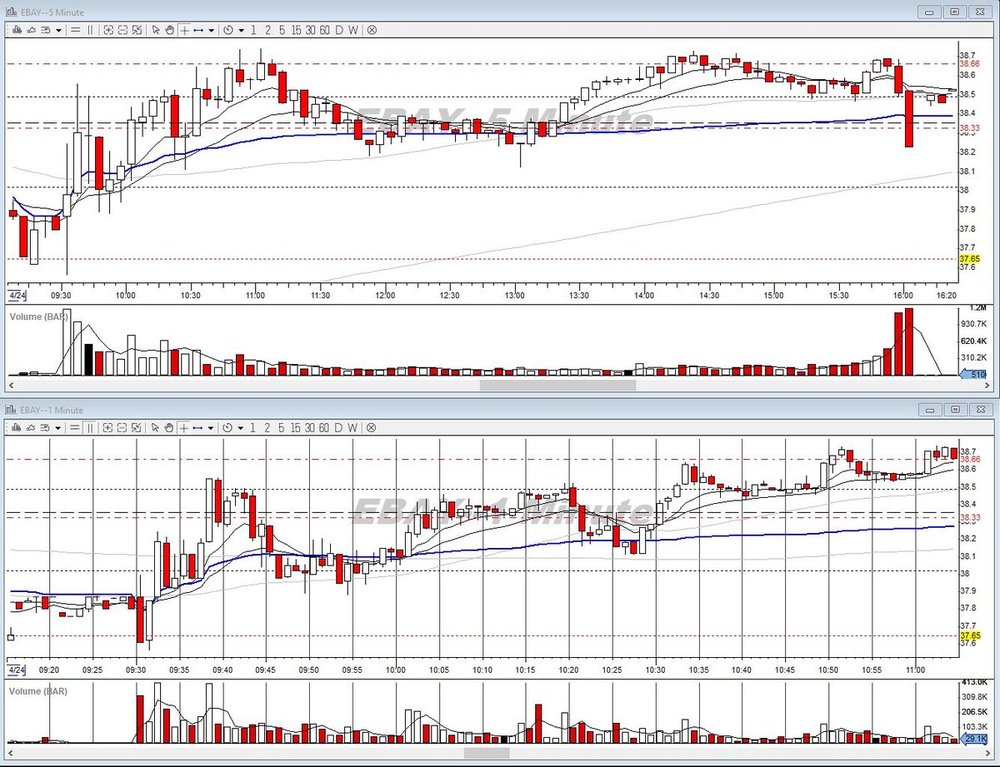Set 2 minute interval in 1 Minute window

(267, 427)
